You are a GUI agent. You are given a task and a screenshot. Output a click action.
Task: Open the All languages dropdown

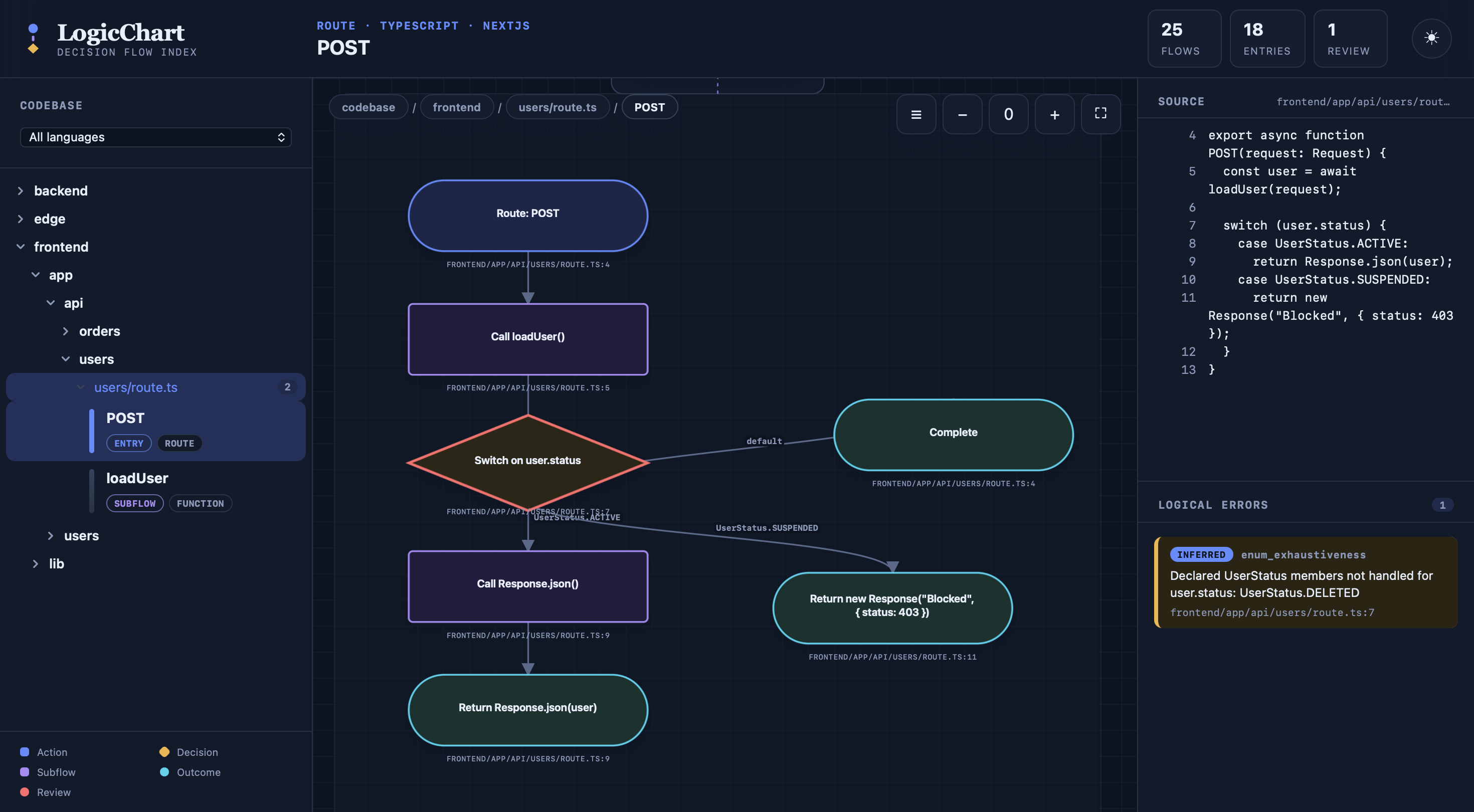click(155, 137)
